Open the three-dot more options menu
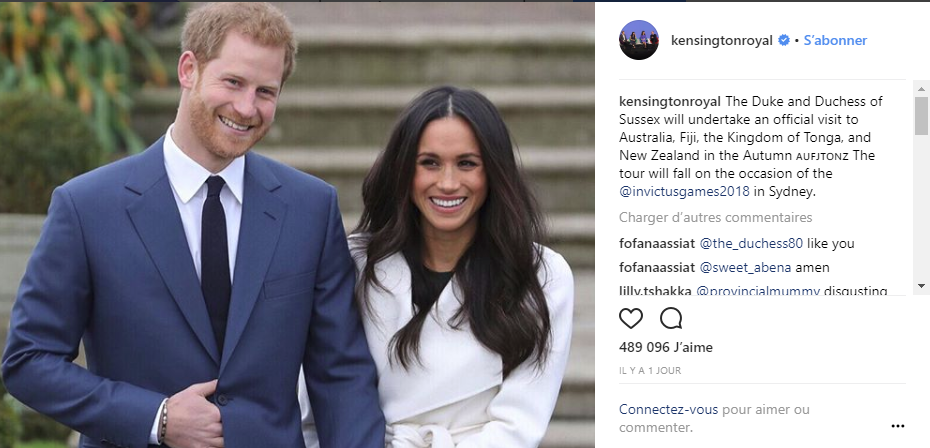 coord(898,426)
